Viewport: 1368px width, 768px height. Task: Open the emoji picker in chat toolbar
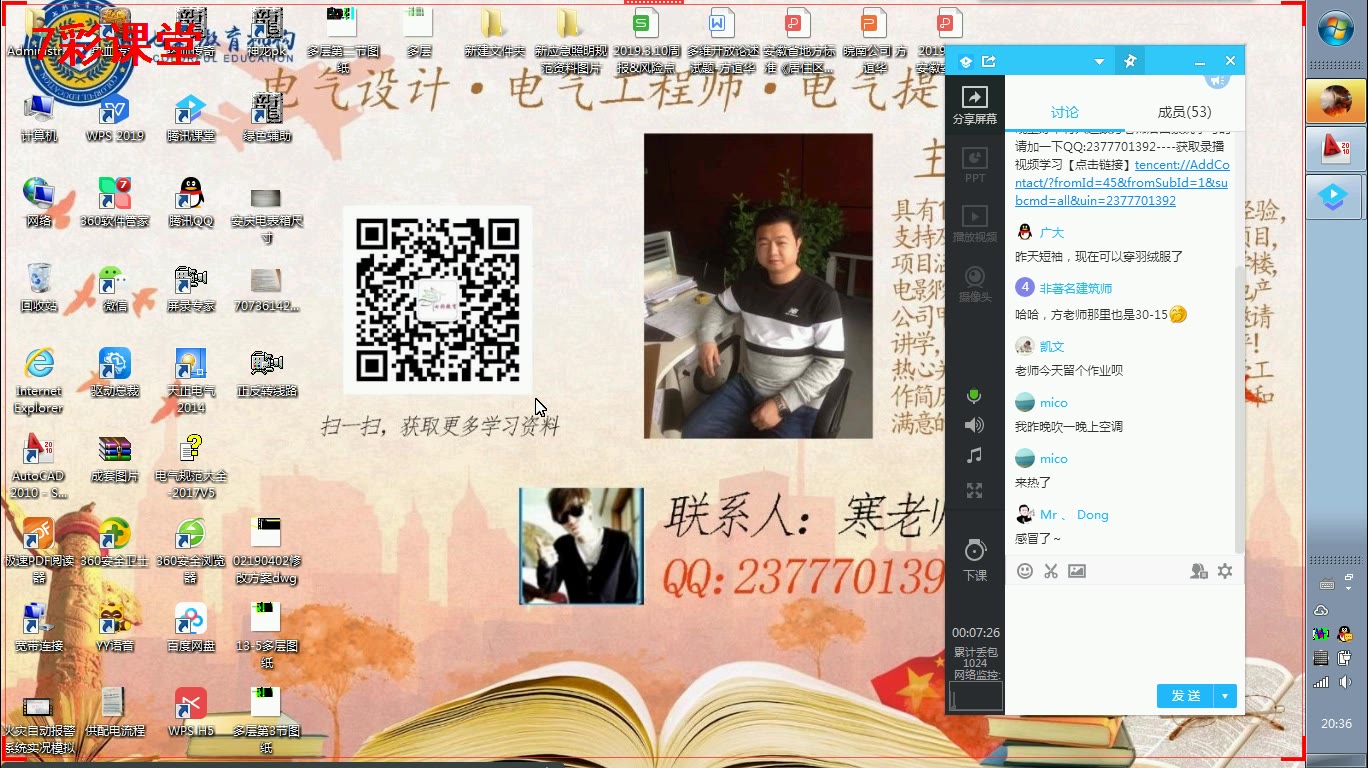tap(1025, 571)
